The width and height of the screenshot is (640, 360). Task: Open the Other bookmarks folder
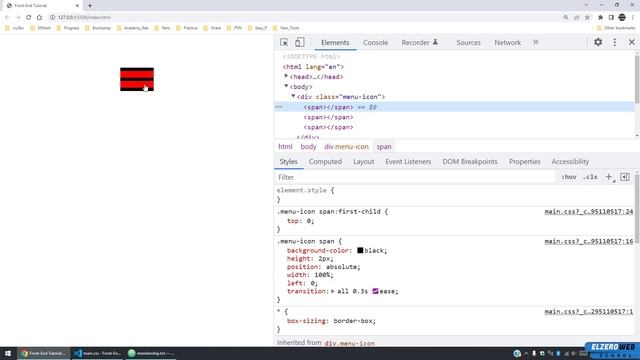(x=616, y=28)
